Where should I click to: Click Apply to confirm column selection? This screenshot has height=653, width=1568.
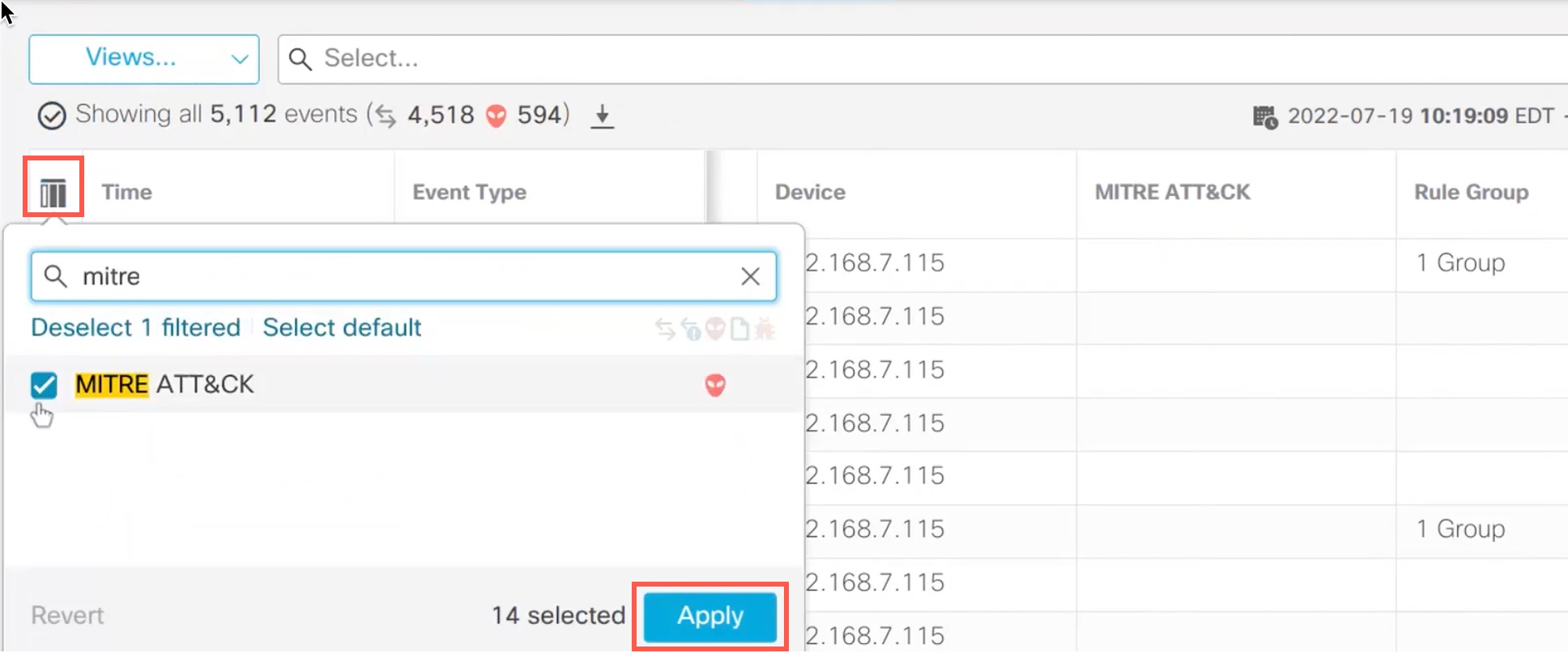click(709, 616)
